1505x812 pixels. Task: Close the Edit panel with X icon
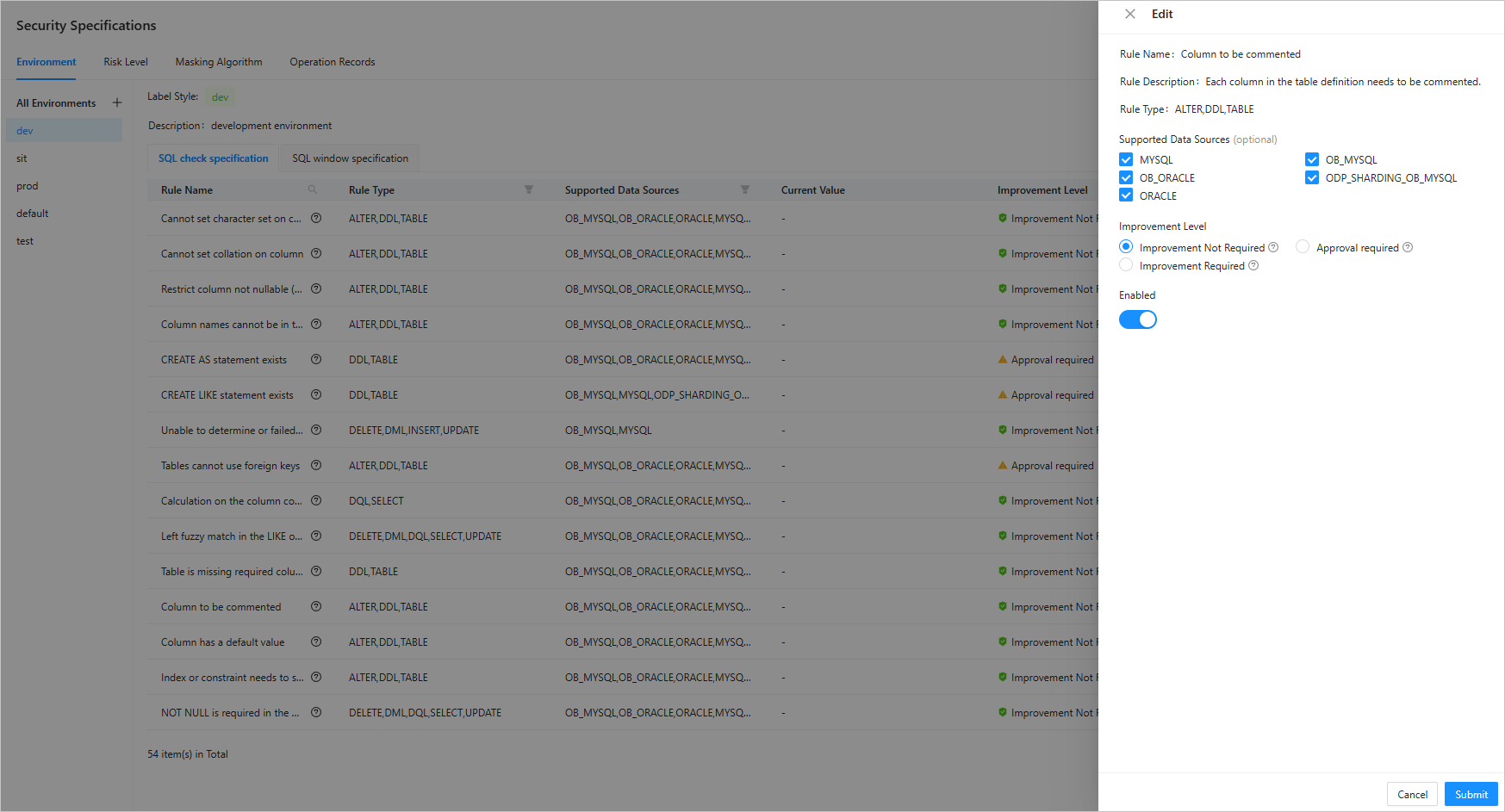1130,14
